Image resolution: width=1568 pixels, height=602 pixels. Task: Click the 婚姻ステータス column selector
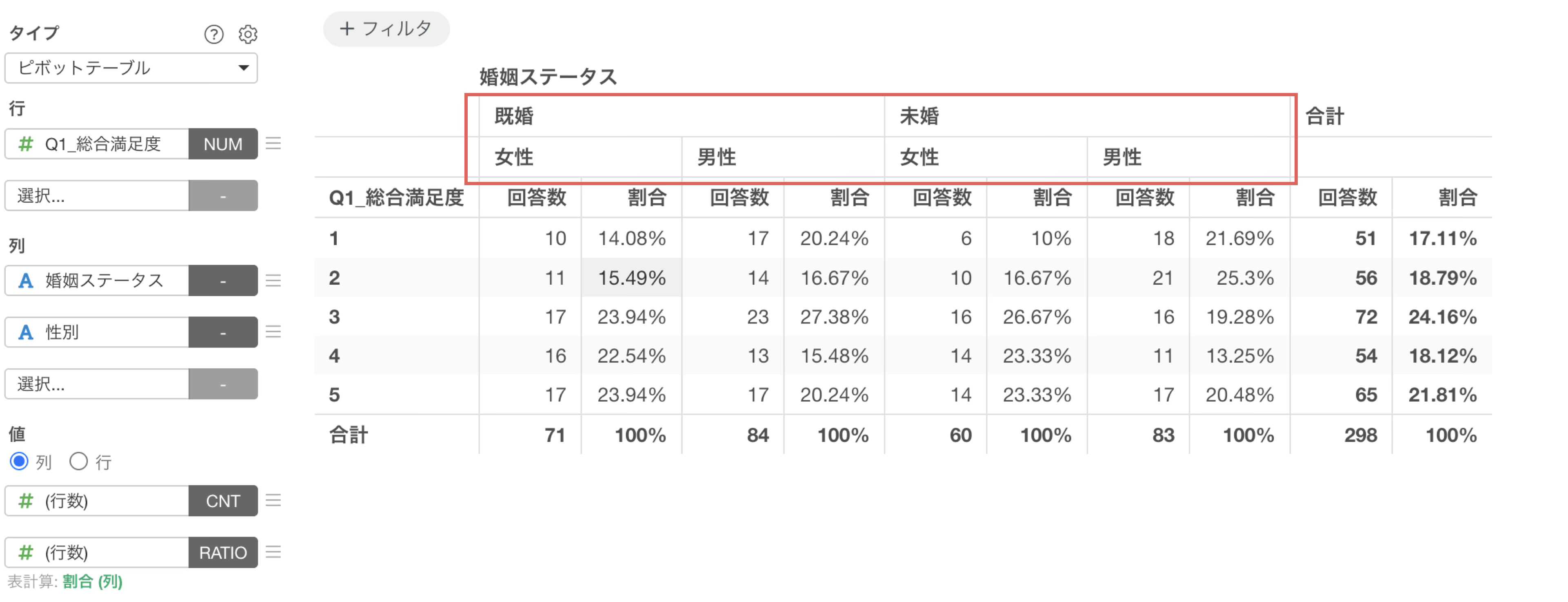click(x=97, y=280)
